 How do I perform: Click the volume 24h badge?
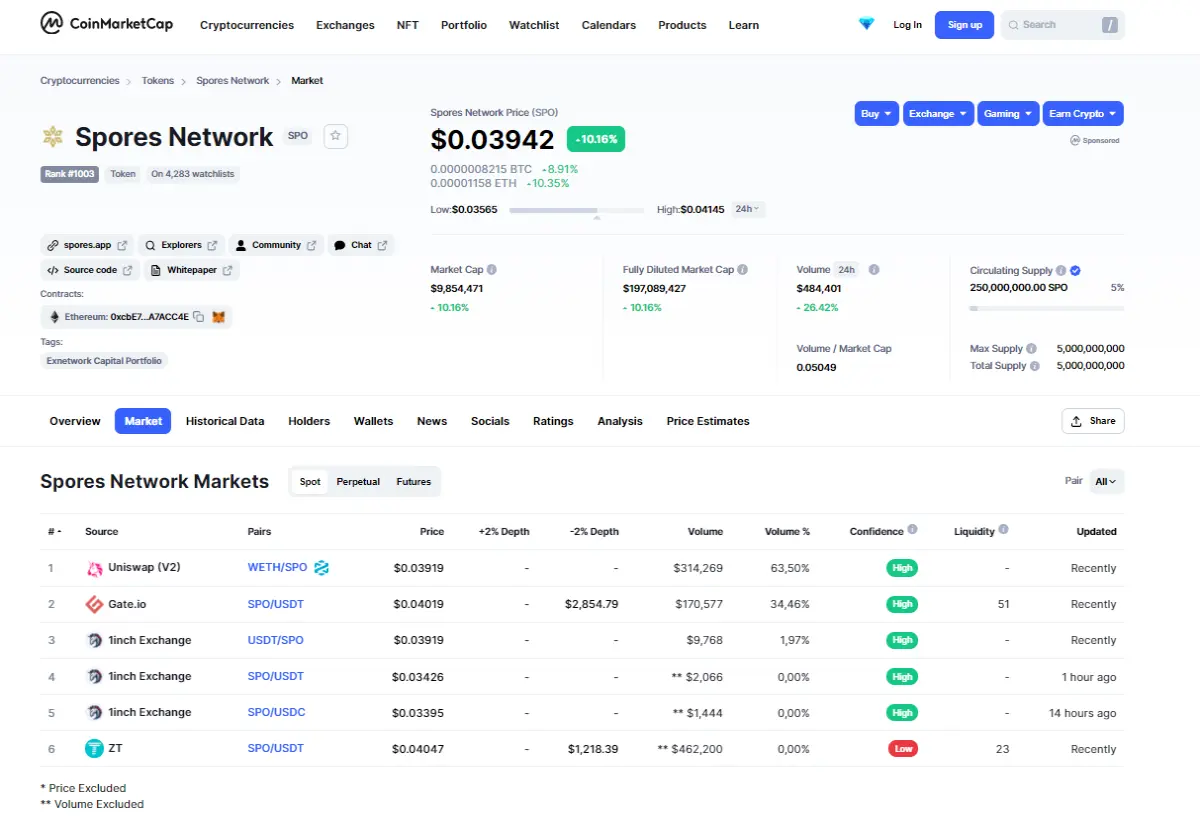point(847,270)
